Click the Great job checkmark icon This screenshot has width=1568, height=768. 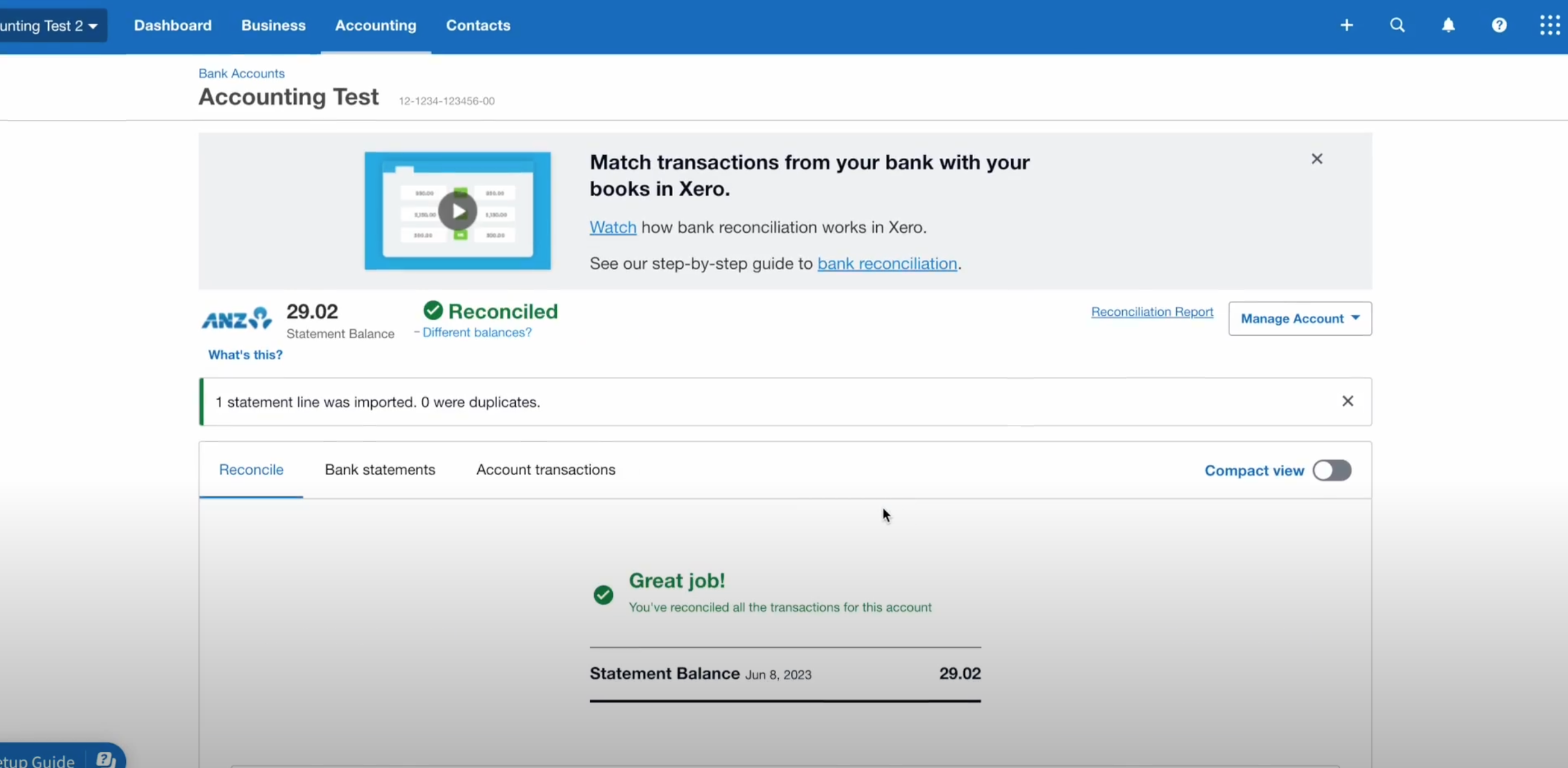pyautogui.click(x=603, y=594)
